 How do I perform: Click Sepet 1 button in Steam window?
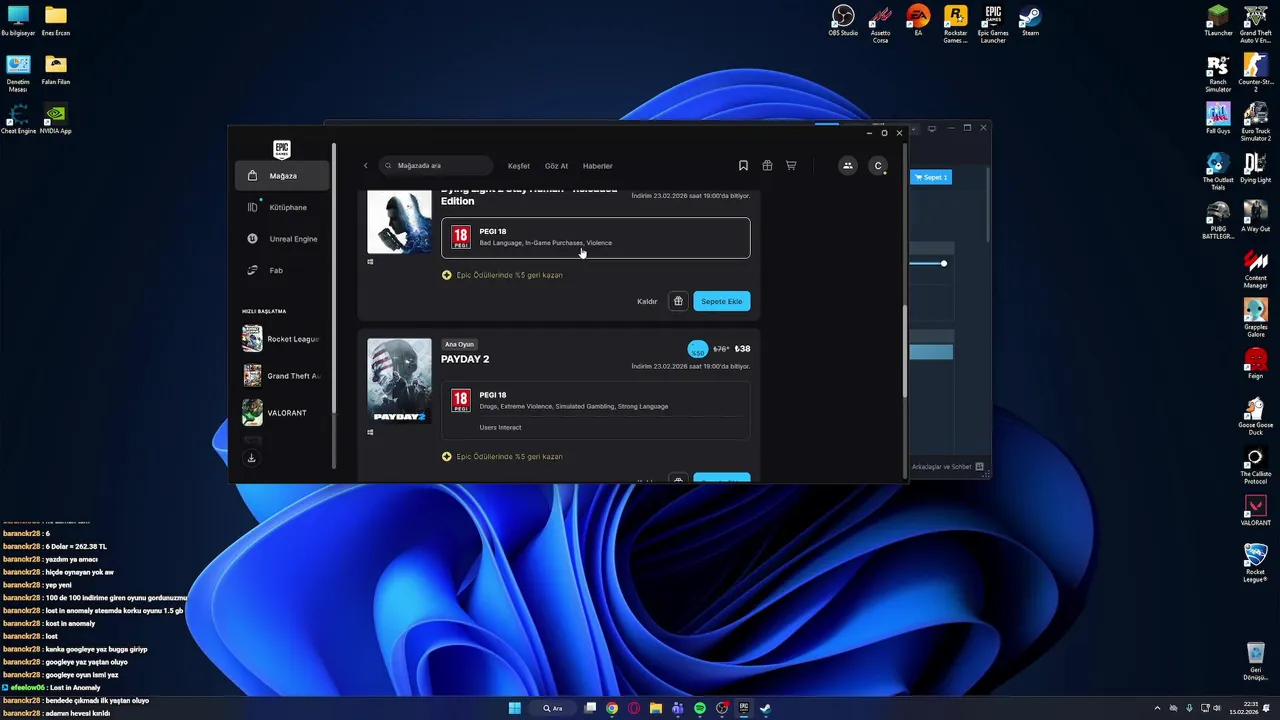[x=931, y=177]
